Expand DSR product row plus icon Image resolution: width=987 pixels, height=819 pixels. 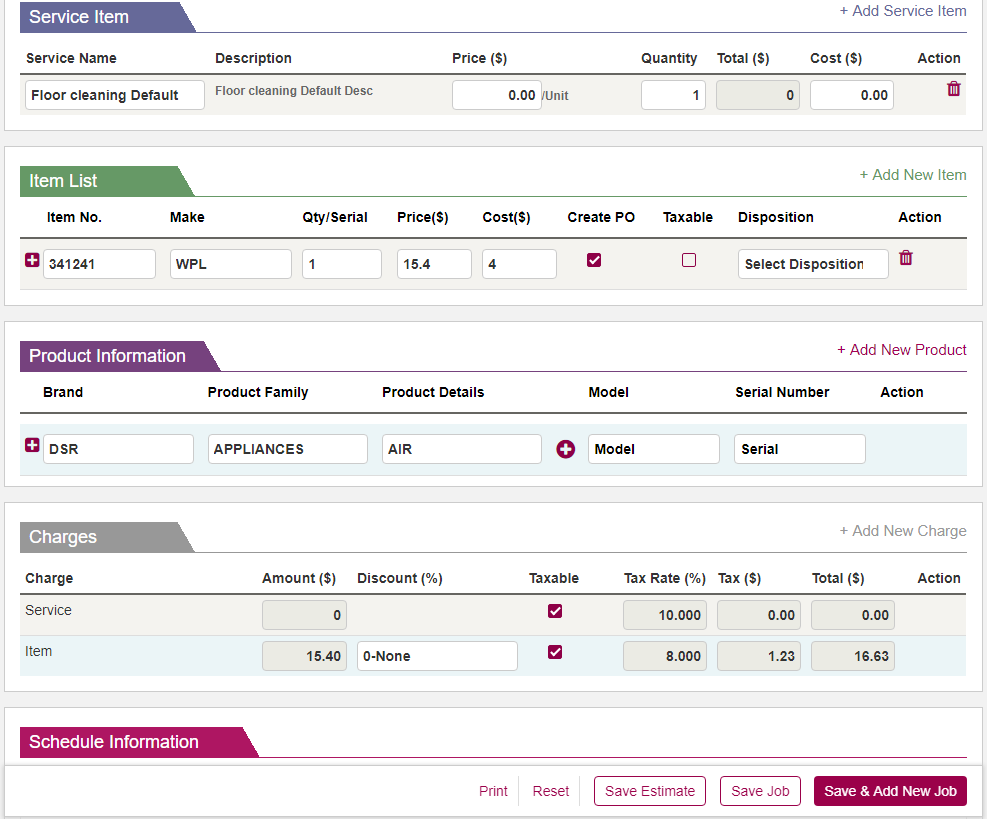click(x=32, y=445)
